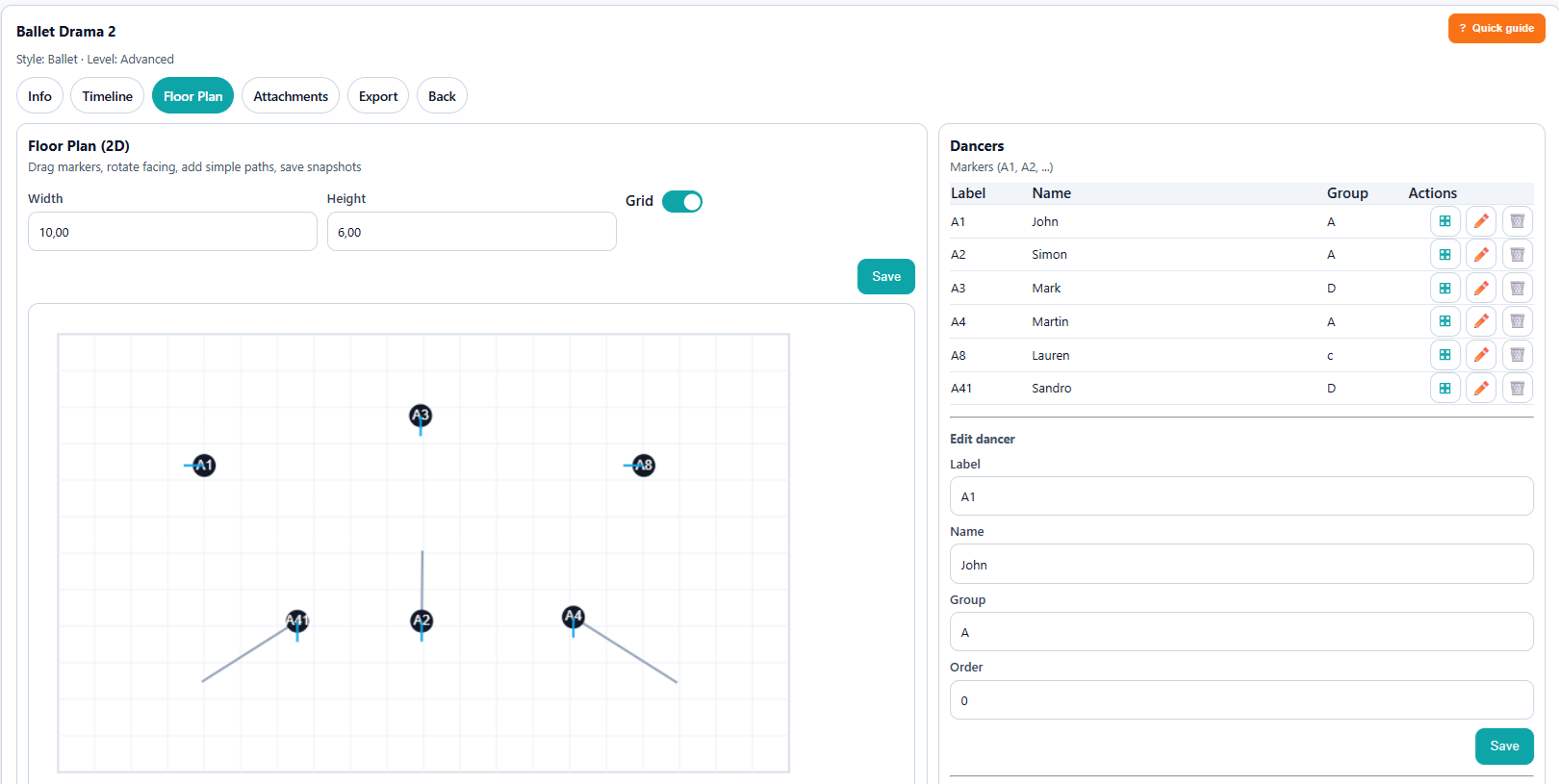Switch to the Timeline tab
This screenshot has height=784, width=1559.
[107, 96]
